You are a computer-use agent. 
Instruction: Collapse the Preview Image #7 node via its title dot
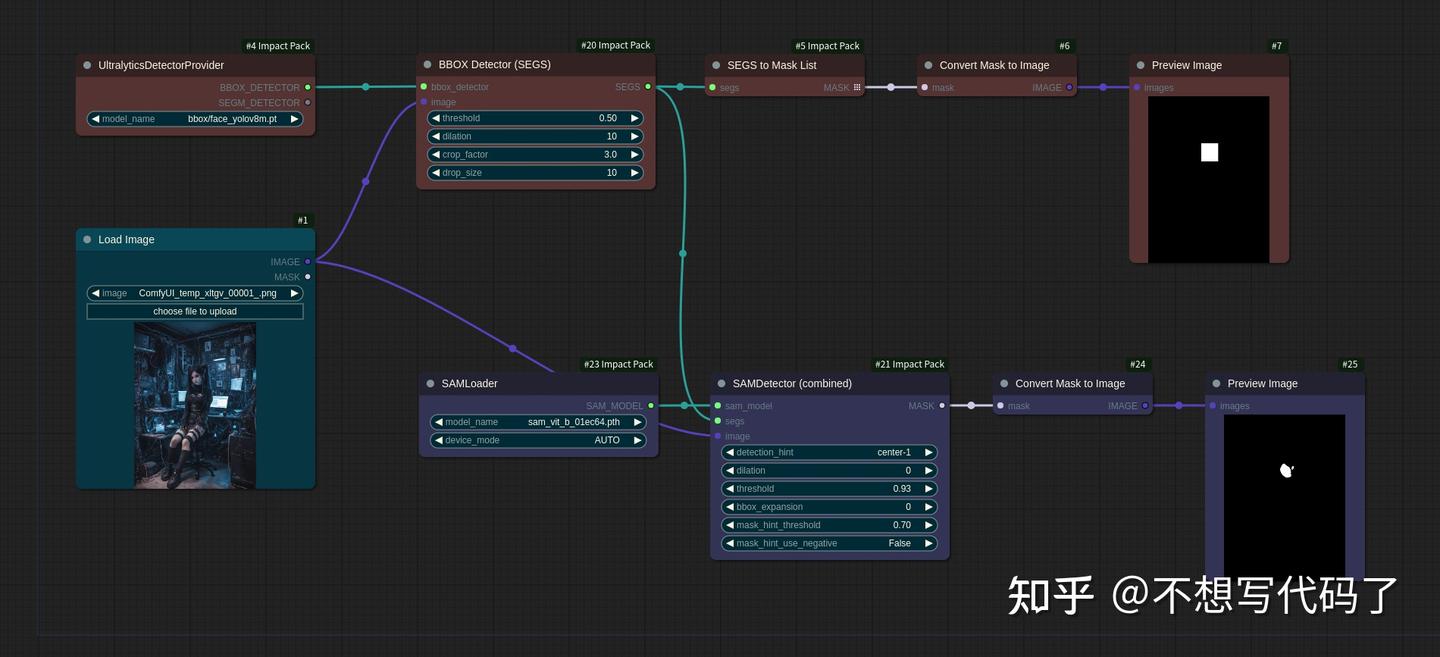(1140, 64)
